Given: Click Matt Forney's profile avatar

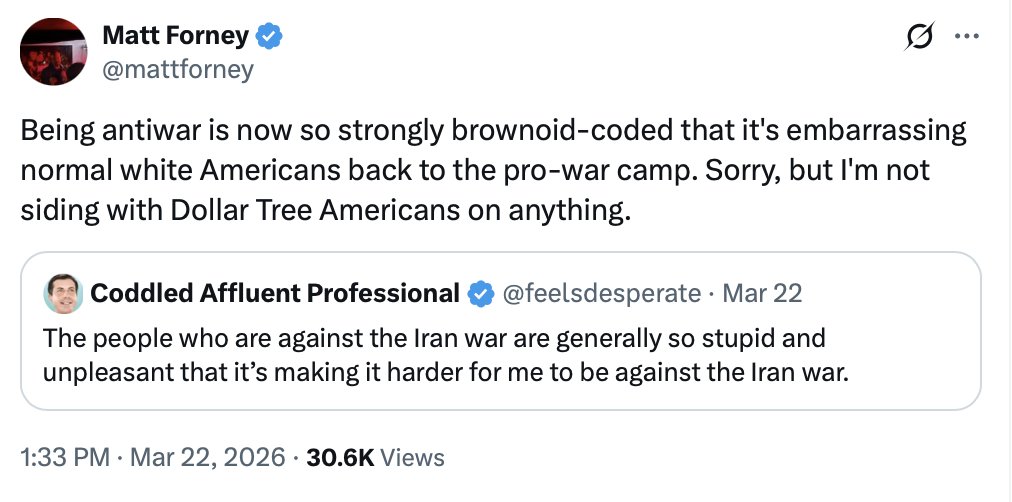Looking at the screenshot, I should (x=52, y=51).
